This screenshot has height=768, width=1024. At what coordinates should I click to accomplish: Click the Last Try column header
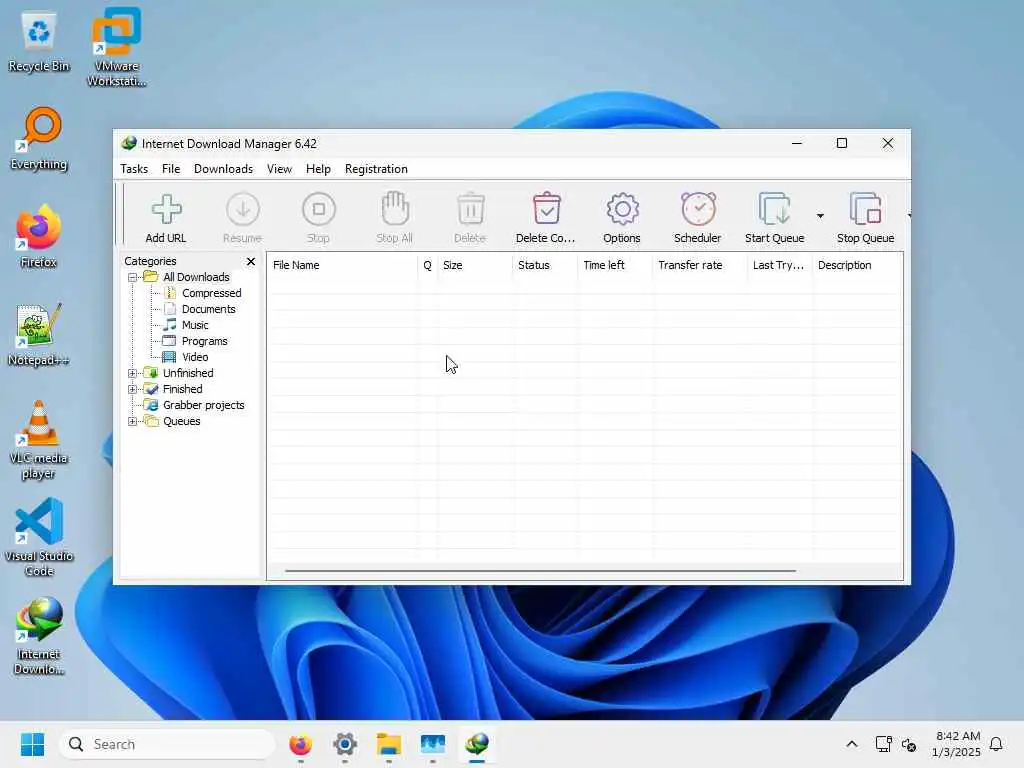pyautogui.click(x=780, y=265)
